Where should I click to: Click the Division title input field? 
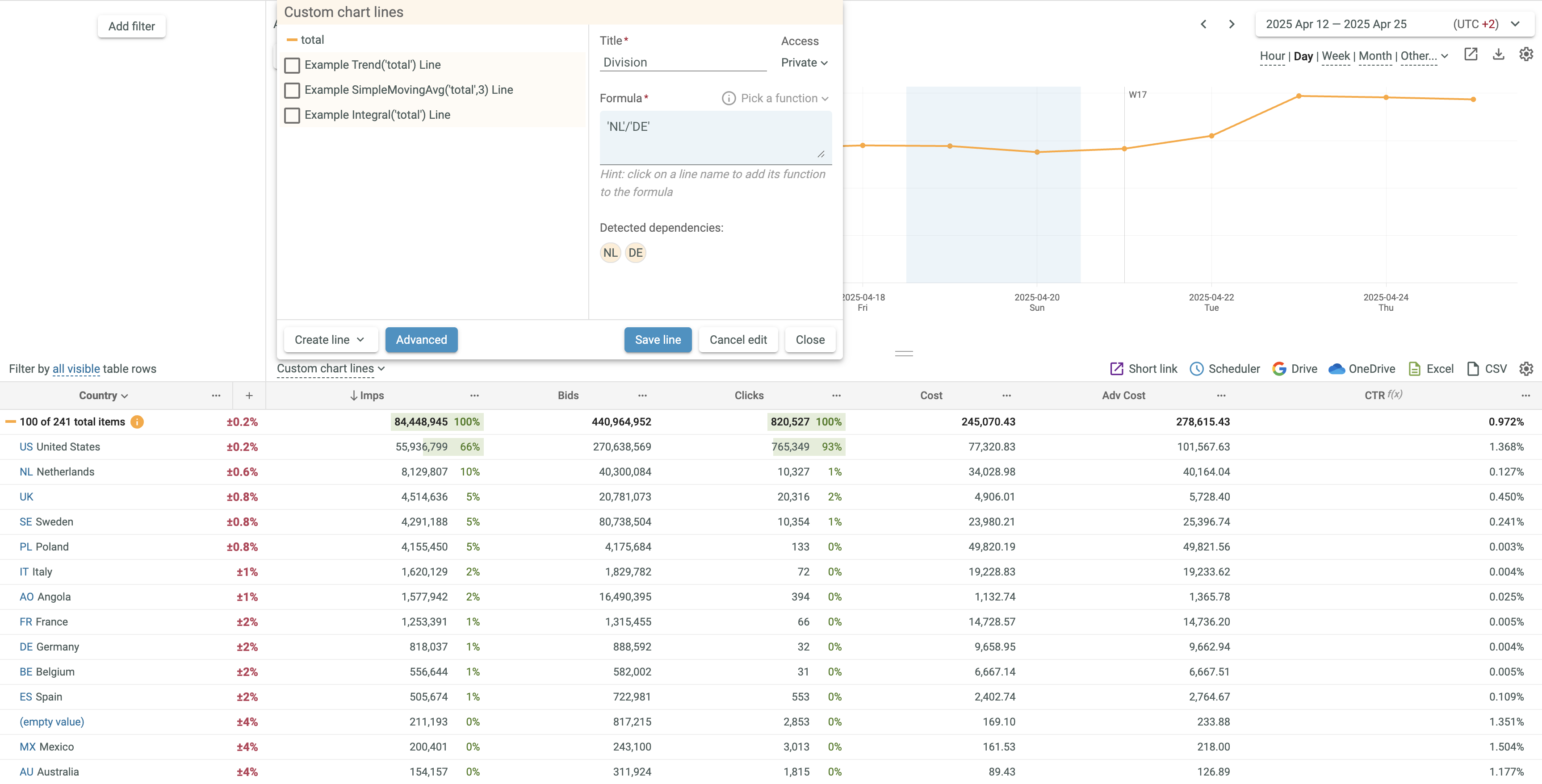[x=683, y=62]
